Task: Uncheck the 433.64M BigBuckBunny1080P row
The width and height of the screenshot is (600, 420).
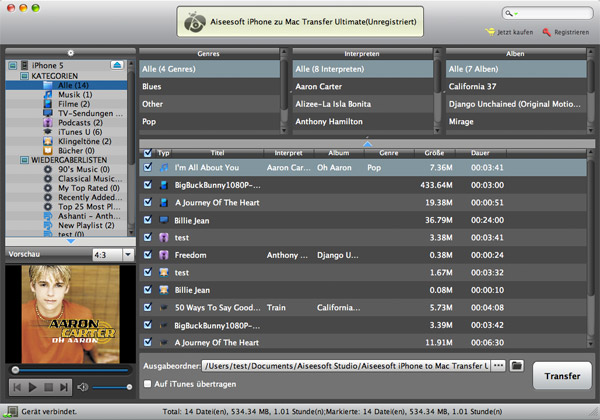Action: point(147,185)
